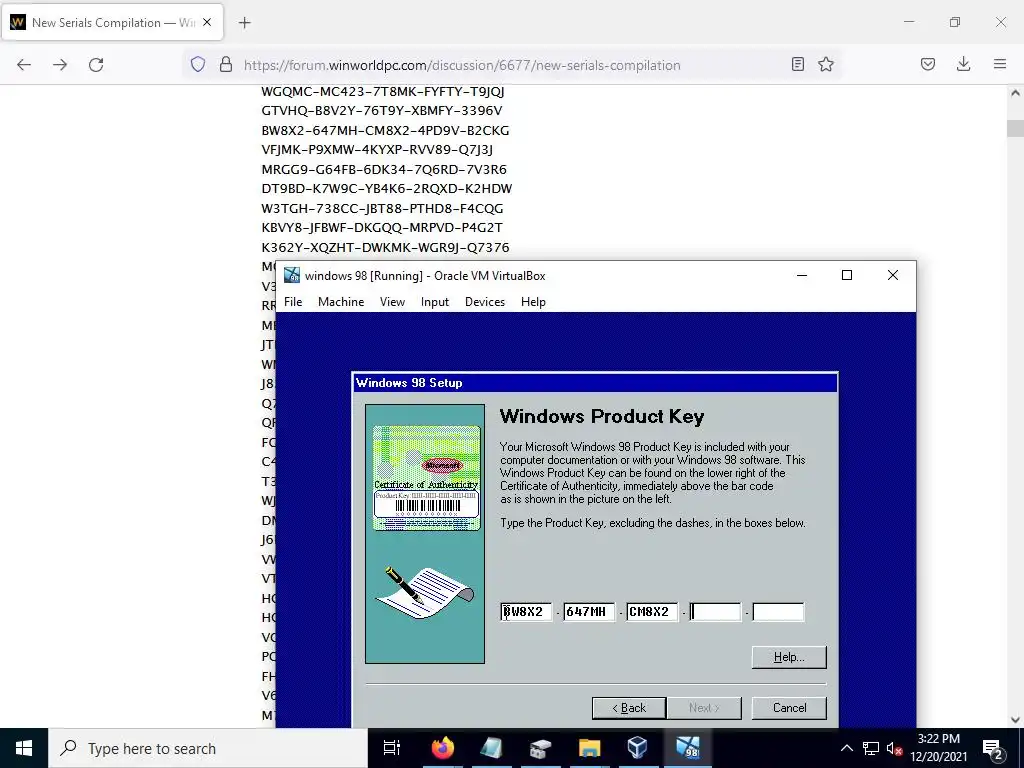The image size is (1024, 768).
Task: Focus the forum.winworldpc.com address bar
Action: click(462, 65)
